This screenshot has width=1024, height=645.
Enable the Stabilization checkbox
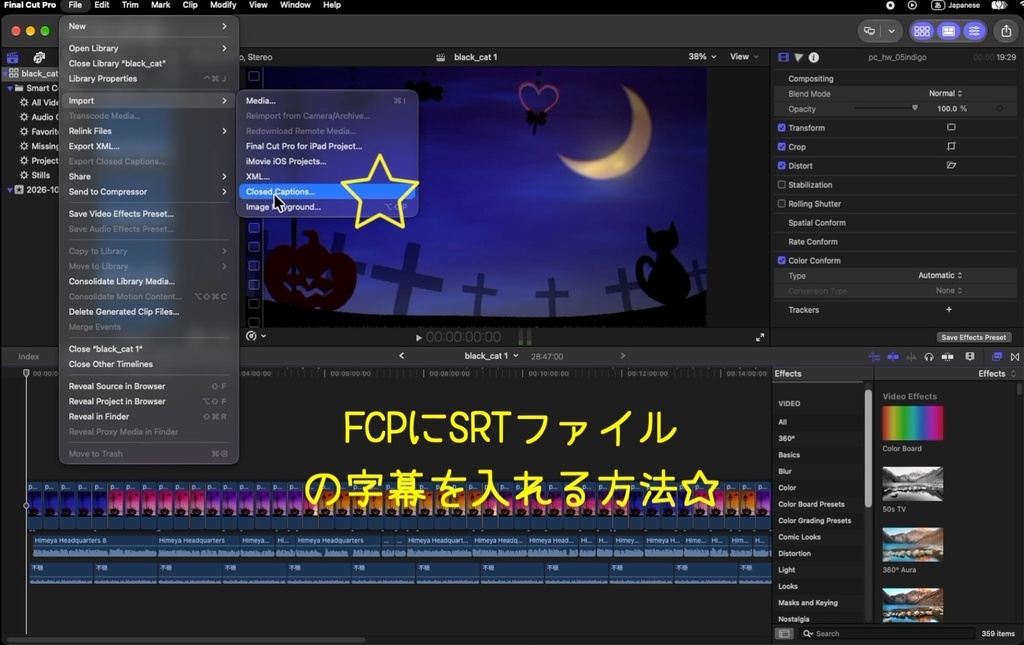782,184
